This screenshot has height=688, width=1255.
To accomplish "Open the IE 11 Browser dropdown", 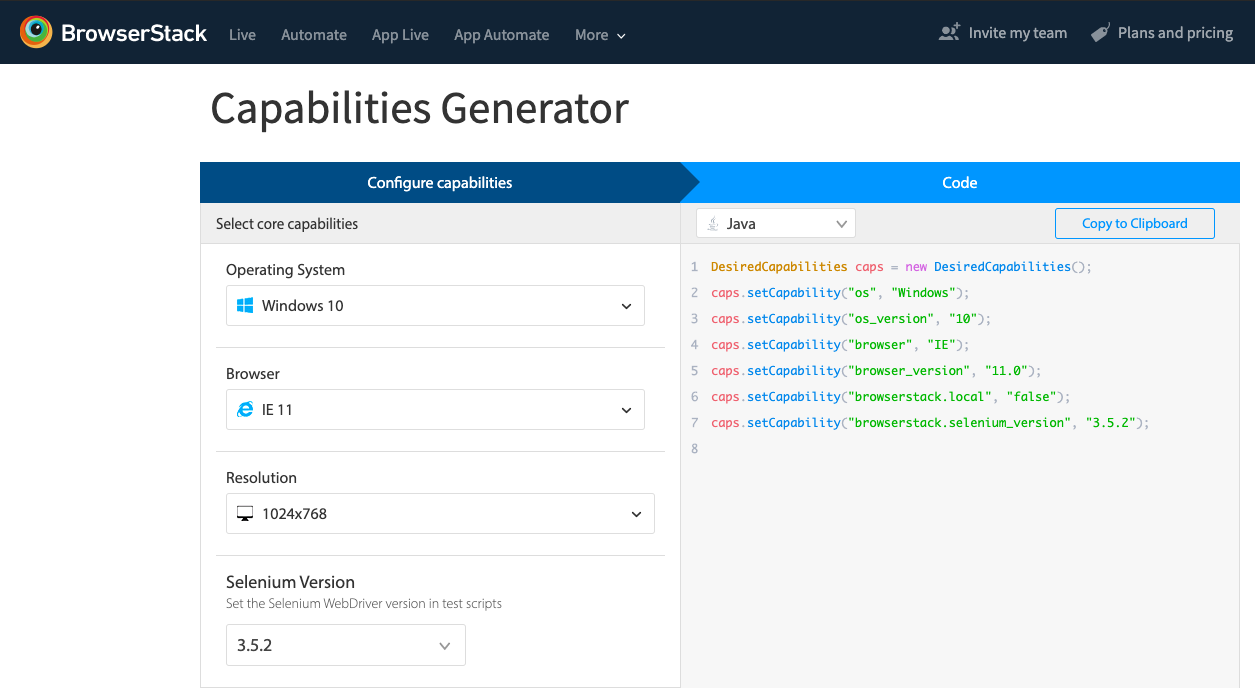I will click(x=435, y=410).
